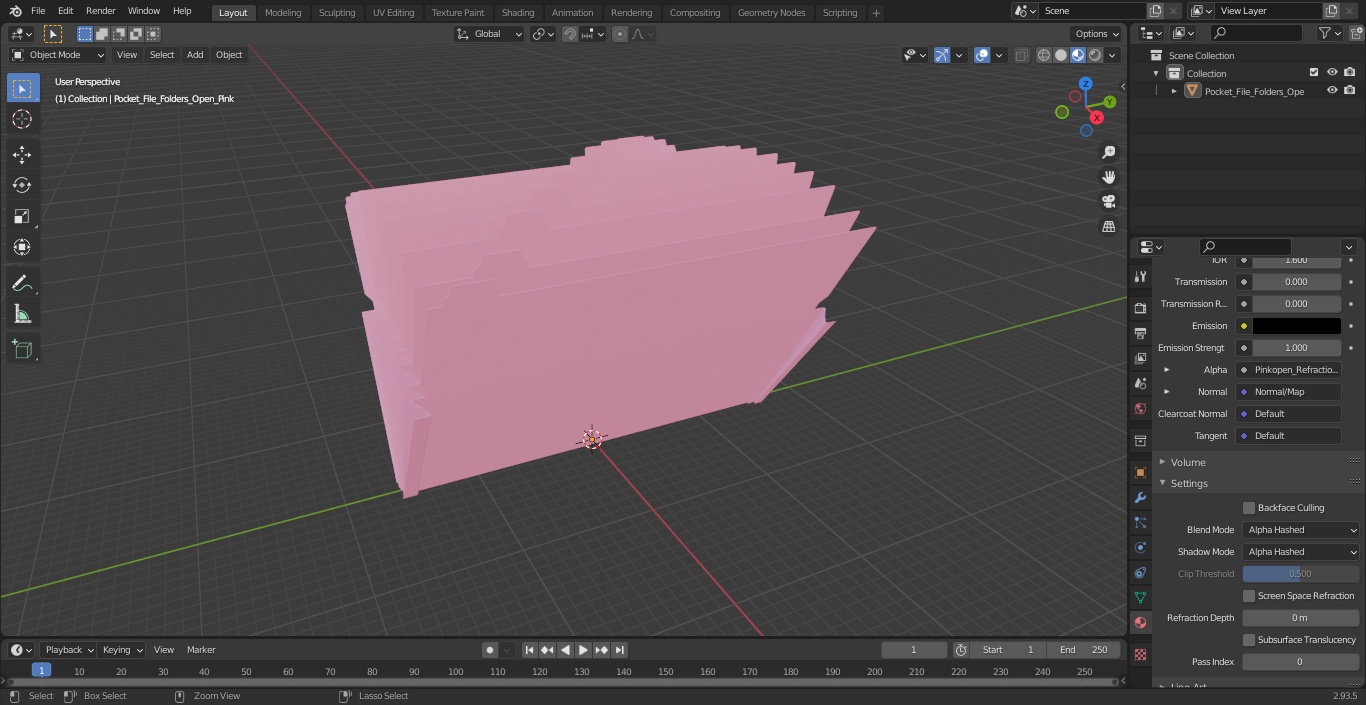Open the Object Mode dropdown

click(57, 55)
